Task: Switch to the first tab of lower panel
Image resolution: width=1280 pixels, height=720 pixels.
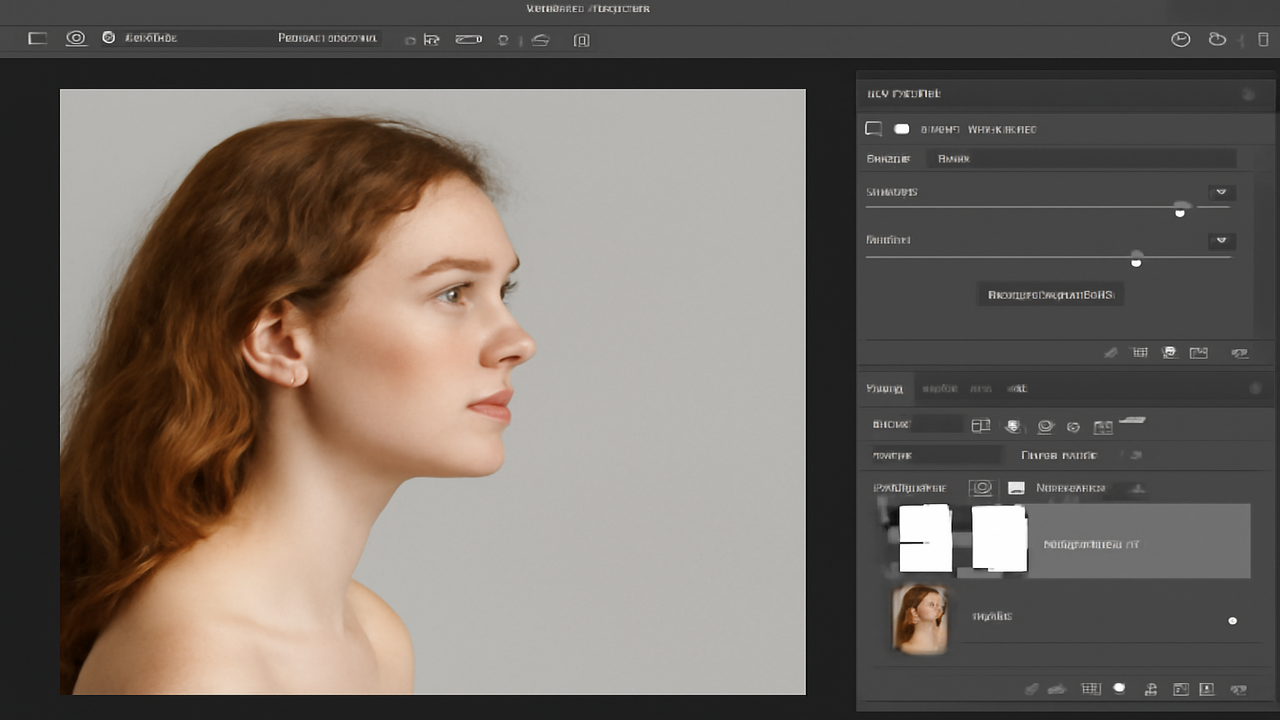Action: click(885, 388)
